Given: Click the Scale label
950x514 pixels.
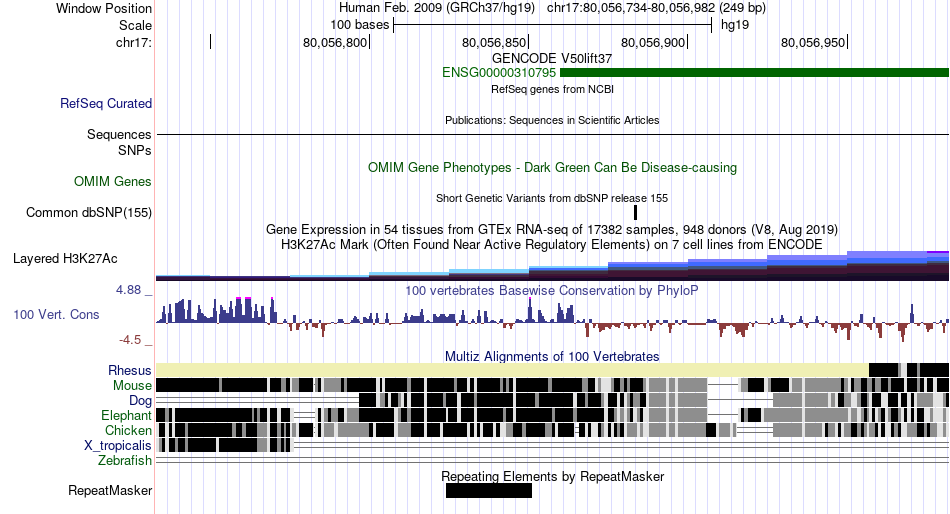Looking at the screenshot, I should [x=136, y=25].
